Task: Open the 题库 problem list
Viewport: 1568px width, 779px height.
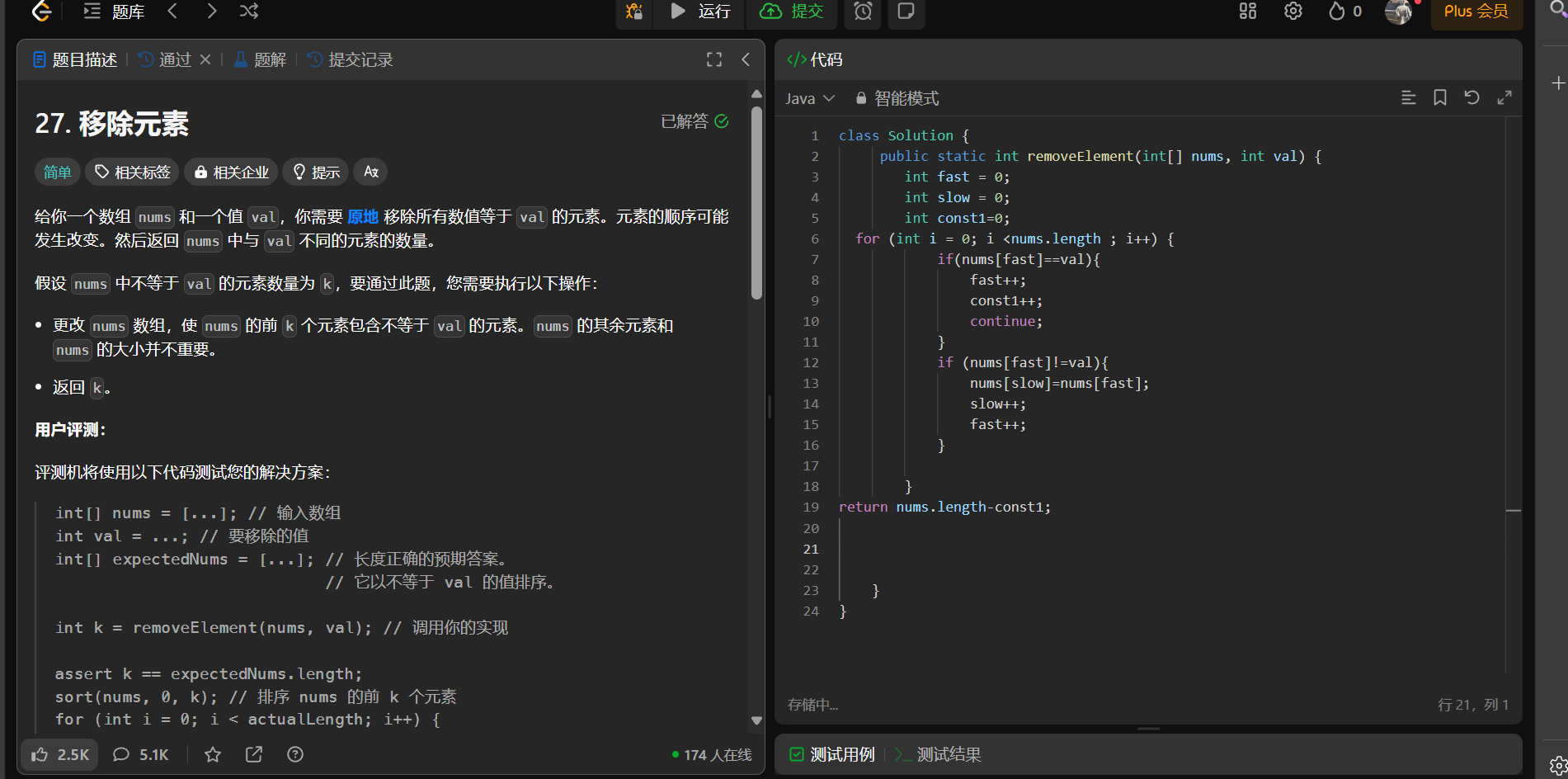Action: point(114,12)
